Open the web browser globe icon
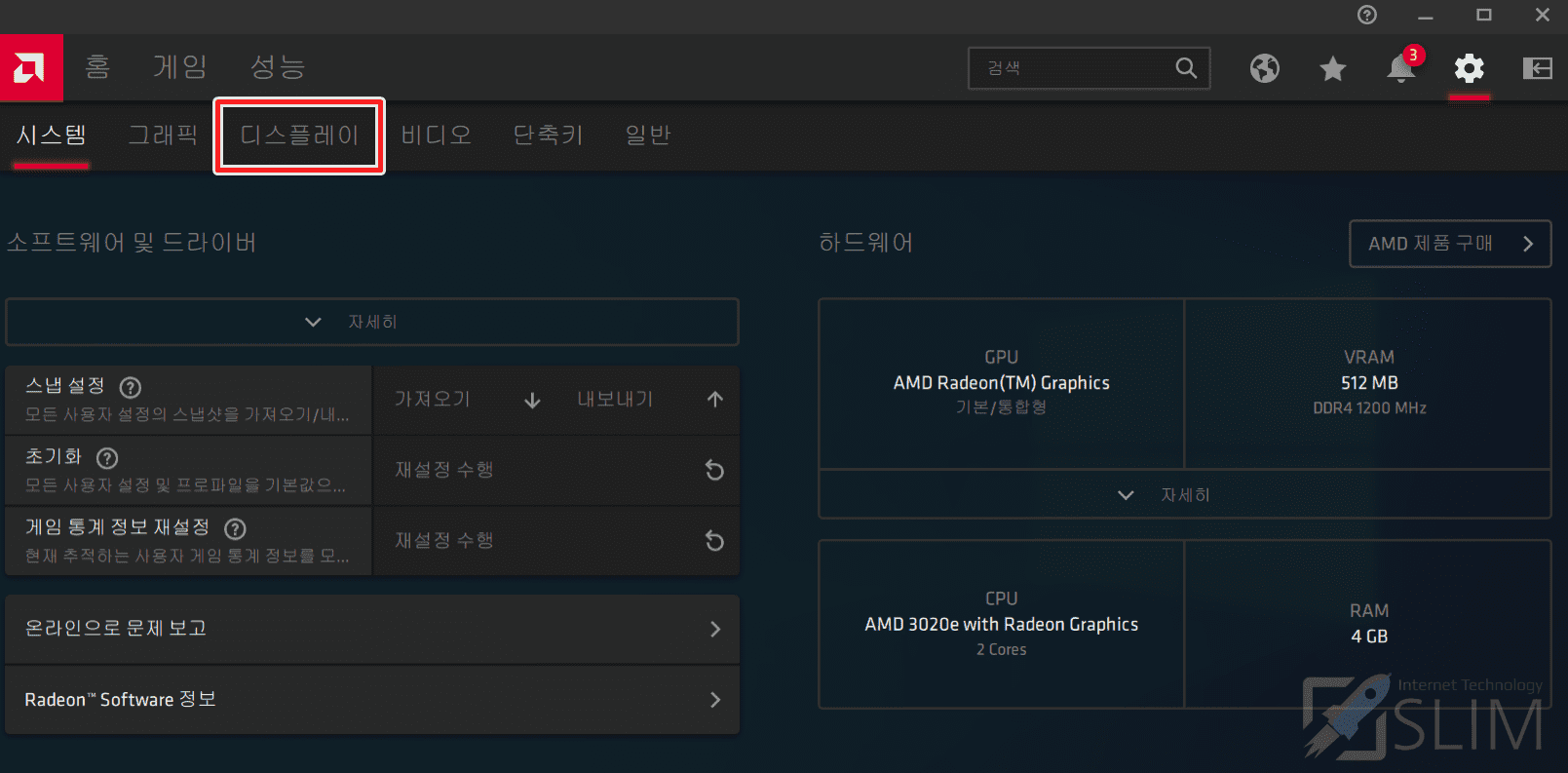This screenshot has height=773, width=1568. pyautogui.click(x=1265, y=68)
